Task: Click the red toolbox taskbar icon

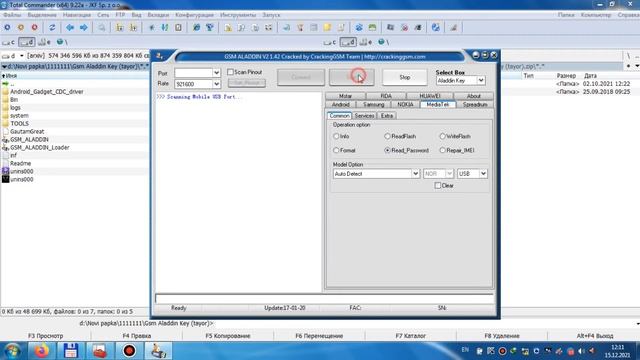Action: 100,351
